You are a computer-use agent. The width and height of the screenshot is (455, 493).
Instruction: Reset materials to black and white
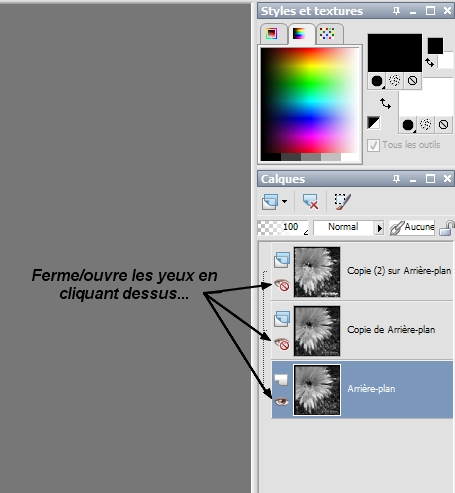pyautogui.click(x=373, y=123)
